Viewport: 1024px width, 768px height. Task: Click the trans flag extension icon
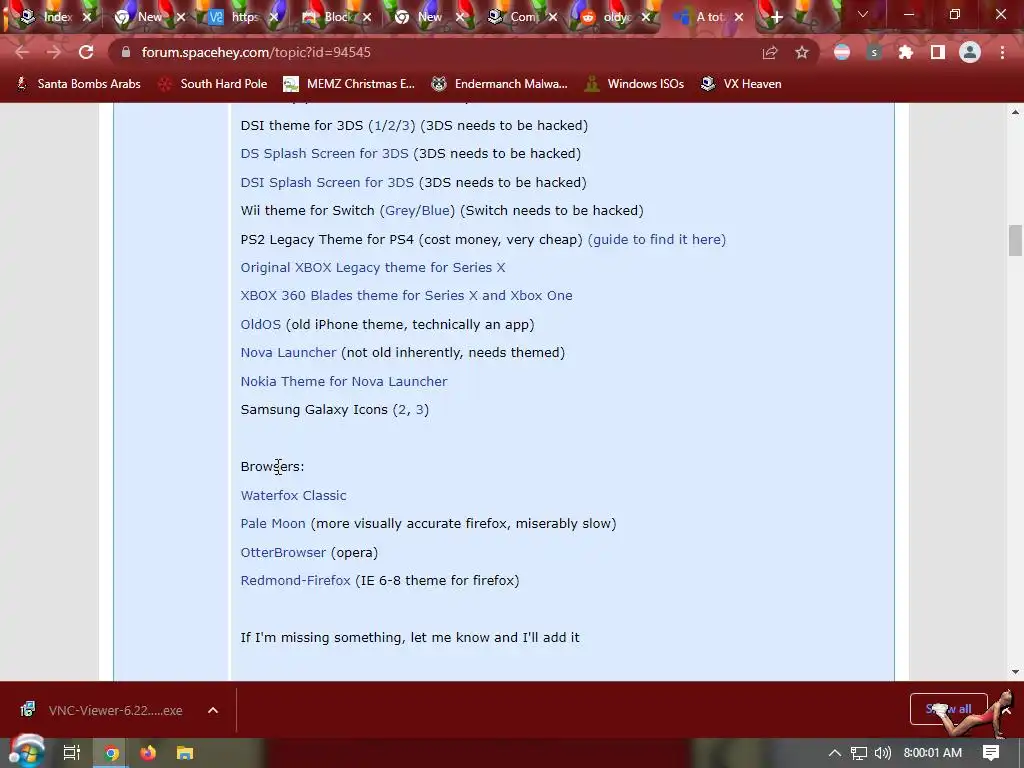842,52
